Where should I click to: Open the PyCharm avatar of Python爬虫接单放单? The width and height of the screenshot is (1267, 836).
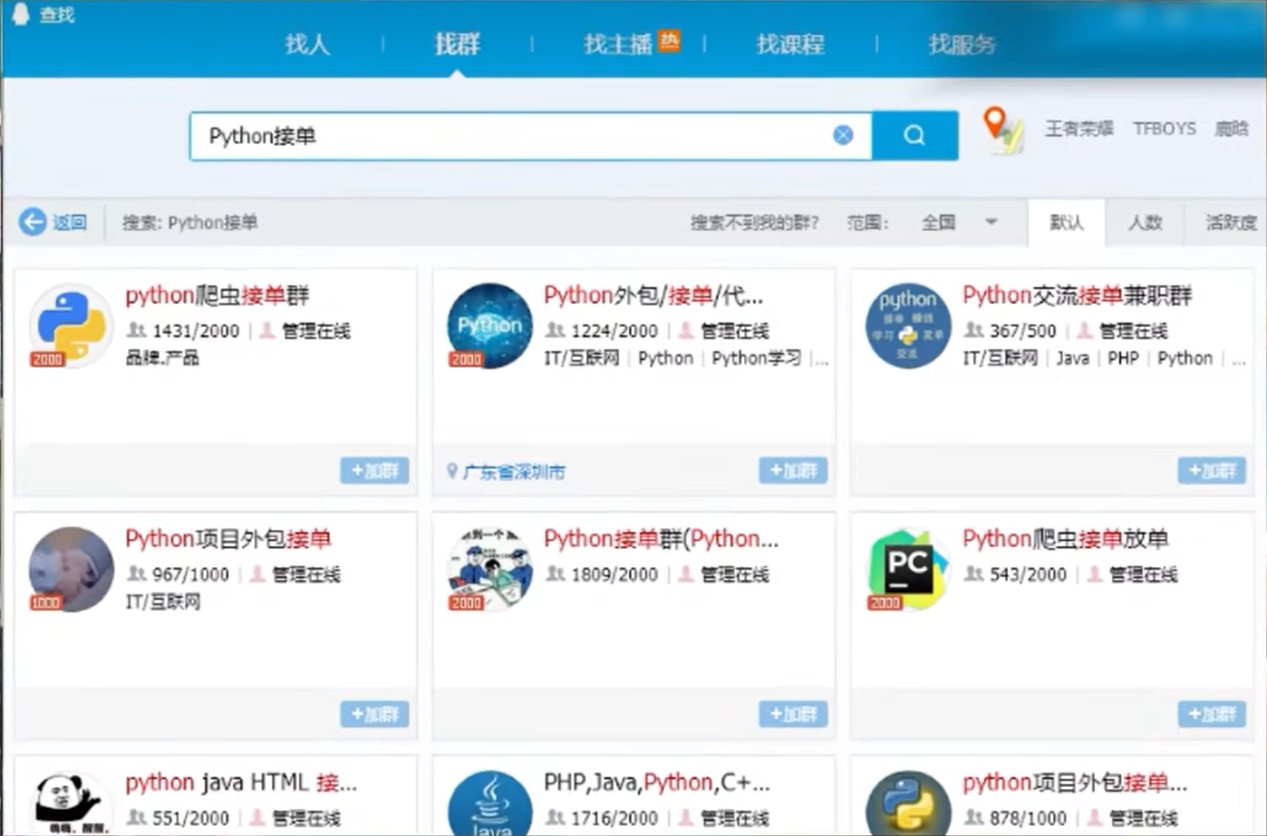(x=908, y=569)
